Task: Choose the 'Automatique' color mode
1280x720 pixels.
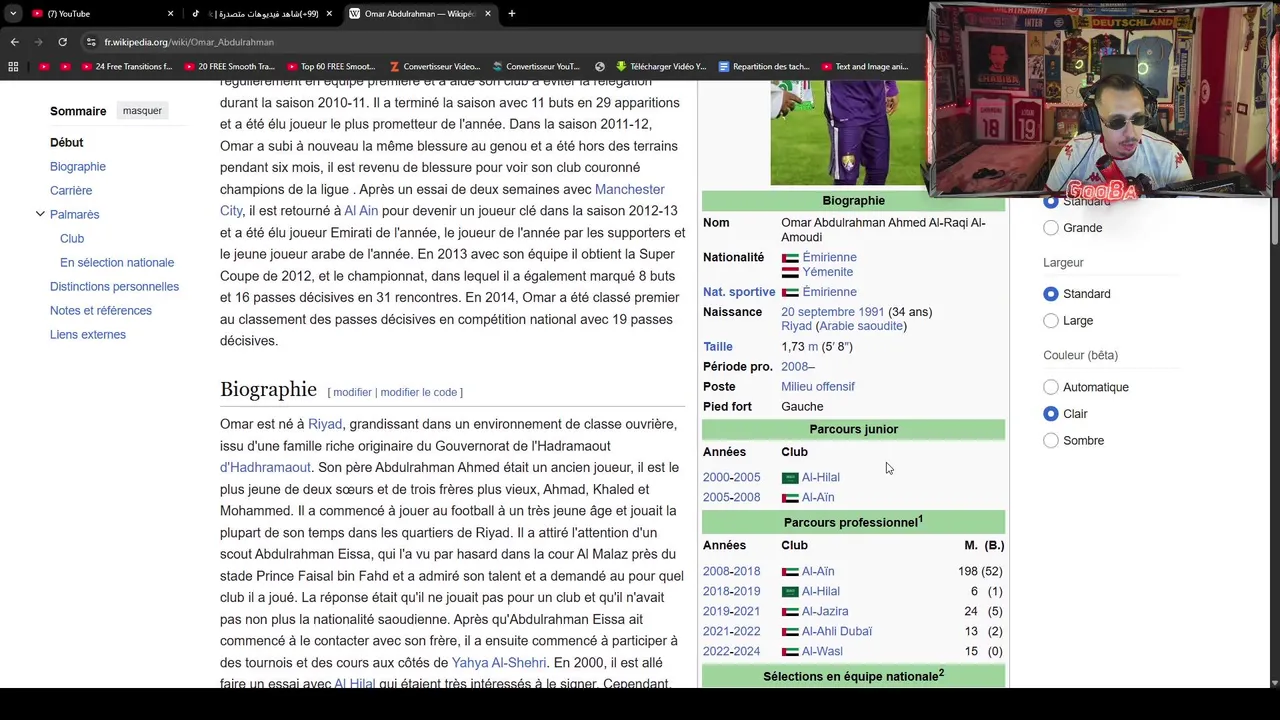Action: point(1051,387)
